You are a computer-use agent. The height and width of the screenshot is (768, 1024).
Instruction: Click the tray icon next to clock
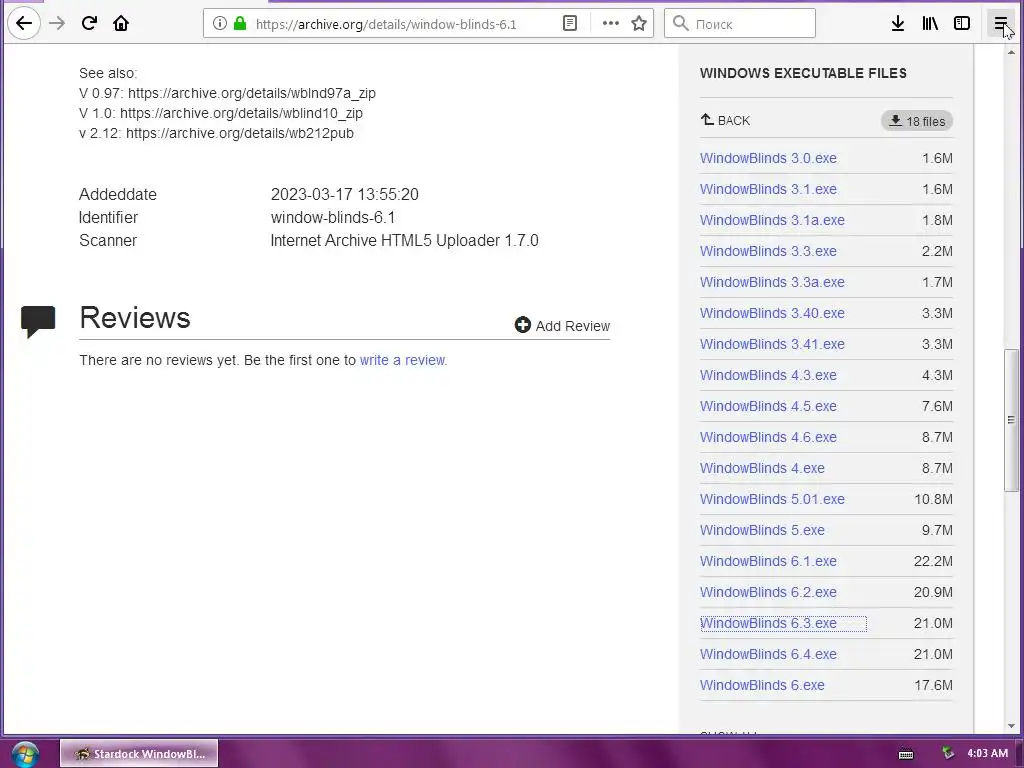pyautogui.click(x=948, y=754)
